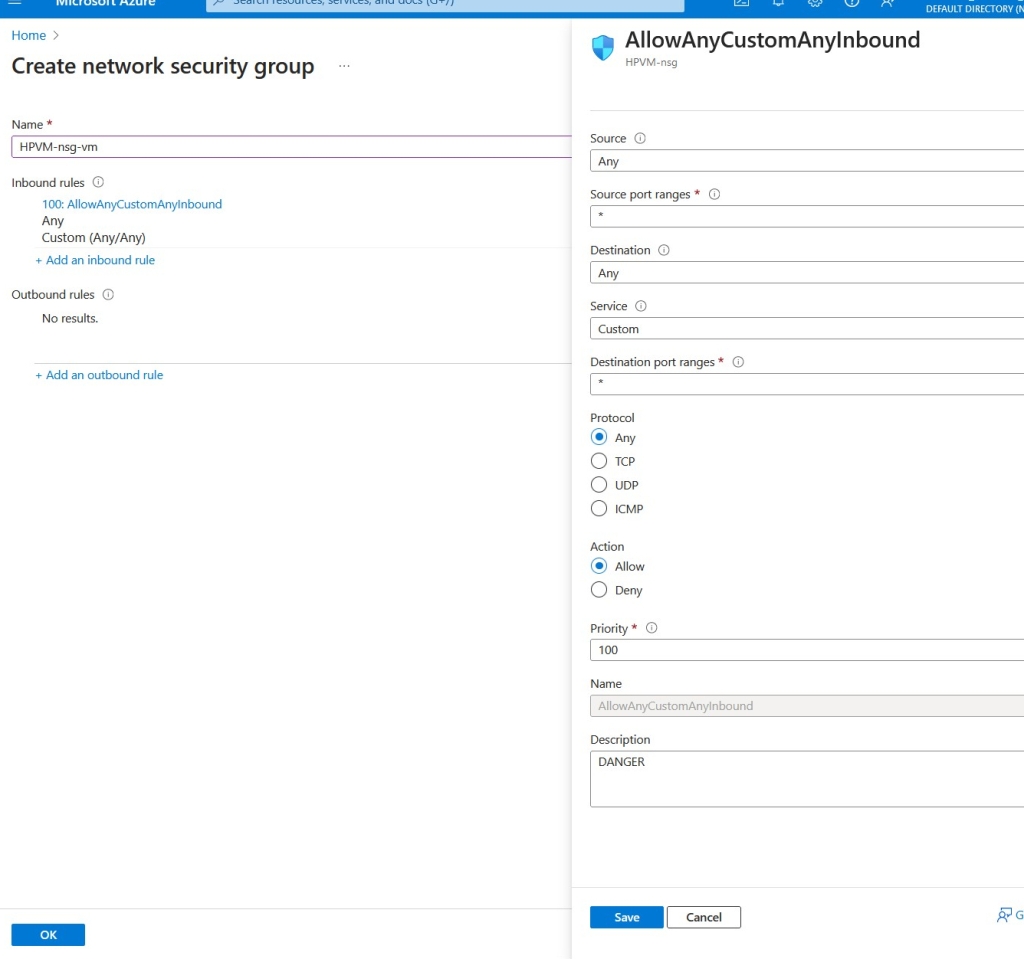Click the Priority info icon
This screenshot has width=1024, height=959.
[x=652, y=629]
